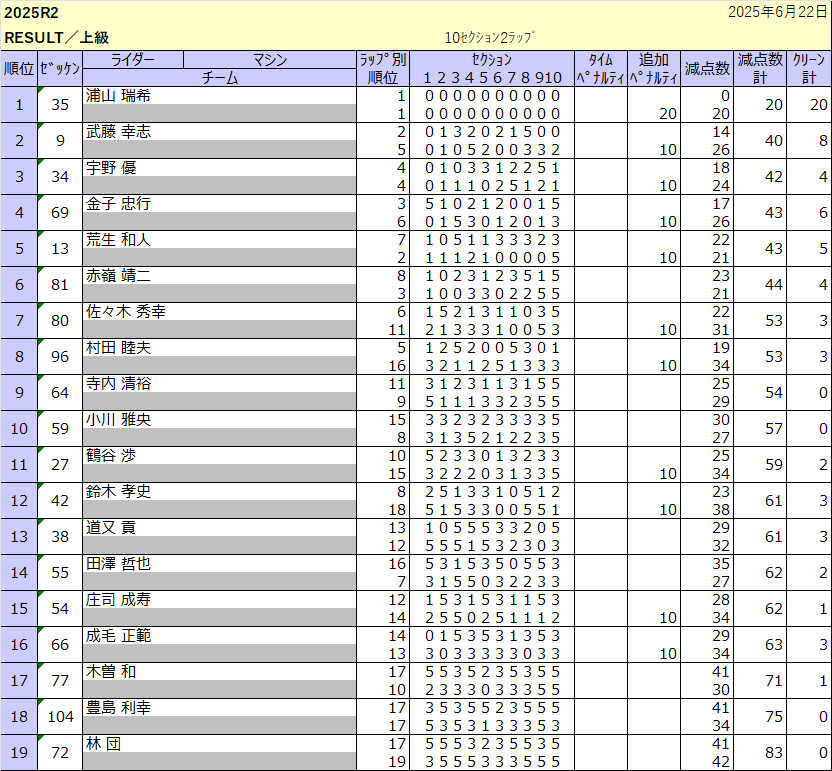Click rider name 佐々木 秀幸
This screenshot has width=832, height=771.
pyautogui.click(x=126, y=312)
